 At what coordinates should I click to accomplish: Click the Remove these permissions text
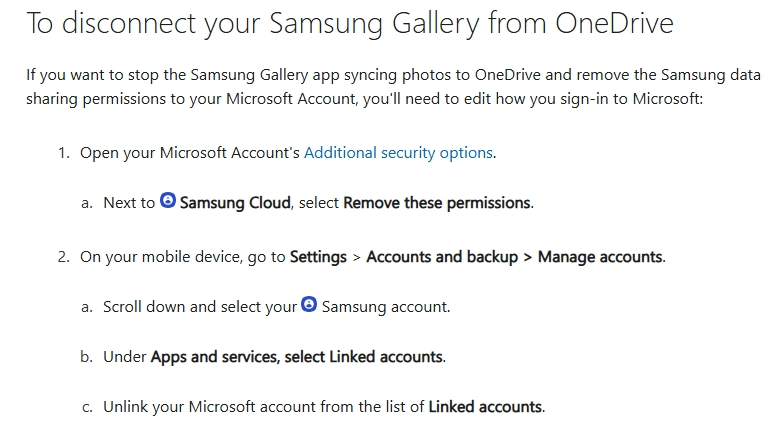(437, 203)
